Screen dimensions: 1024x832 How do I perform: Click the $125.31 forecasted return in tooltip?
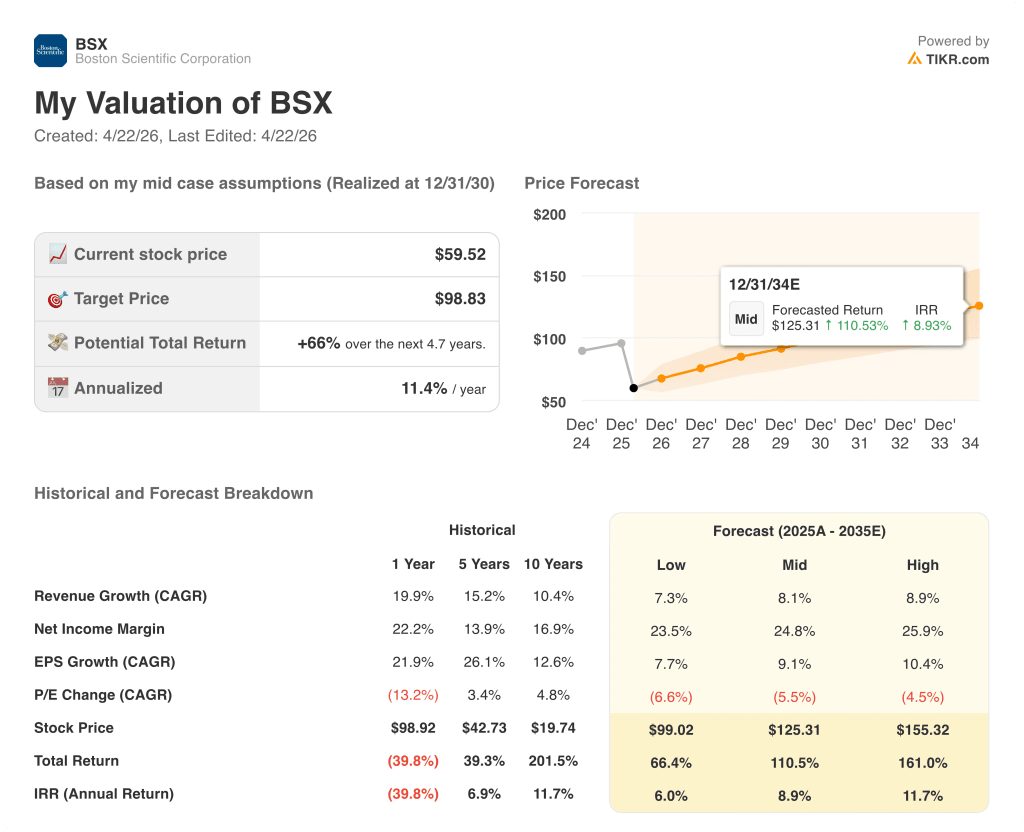pos(795,325)
